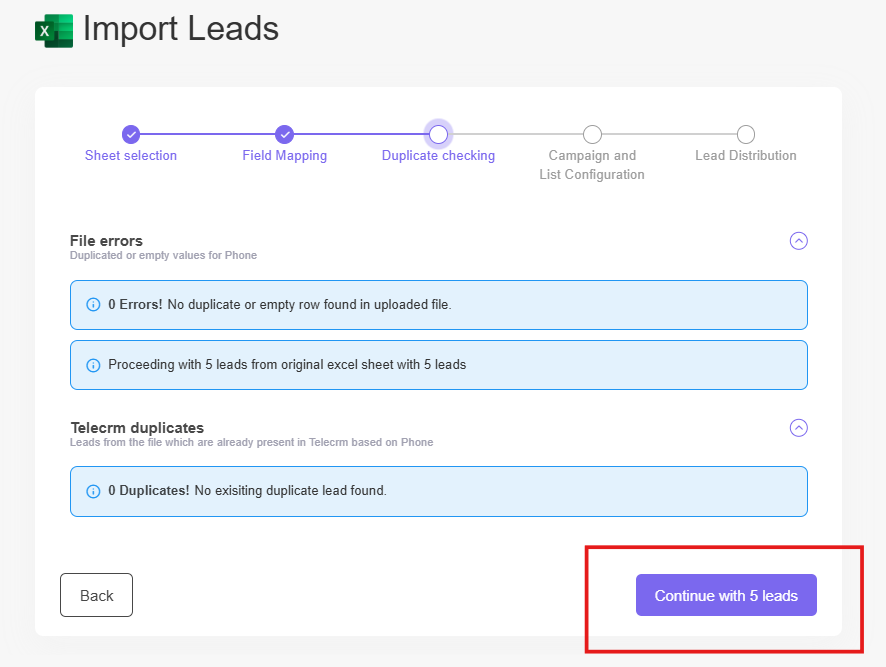
Task: Click the Duplicate checking step label
Action: [438, 156]
